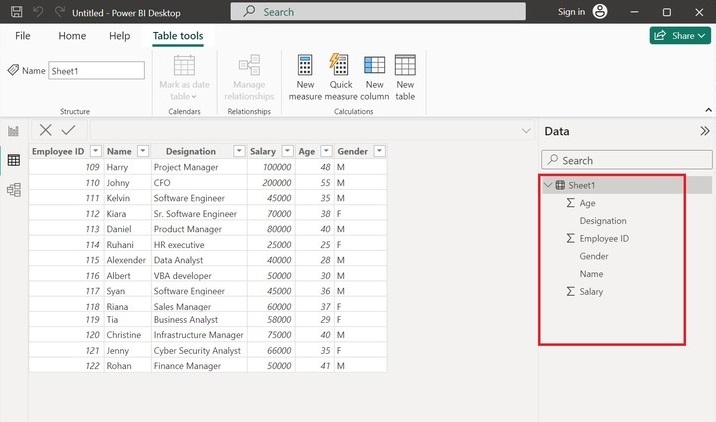Image resolution: width=716 pixels, height=422 pixels.
Task: Click the Sign in button
Action: coord(571,12)
